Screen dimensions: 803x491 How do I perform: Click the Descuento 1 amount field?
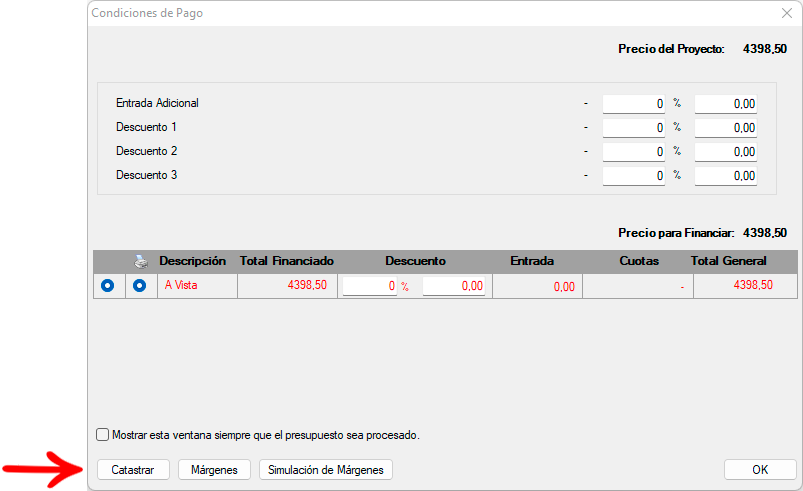pyautogui.click(x=726, y=127)
